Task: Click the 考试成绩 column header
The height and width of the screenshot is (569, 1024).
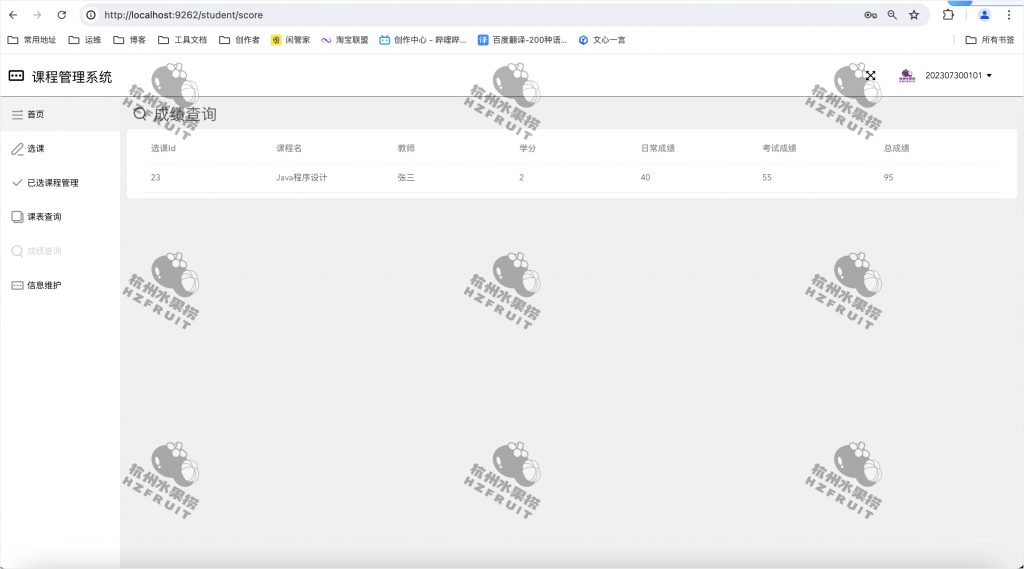Action: [x=779, y=148]
